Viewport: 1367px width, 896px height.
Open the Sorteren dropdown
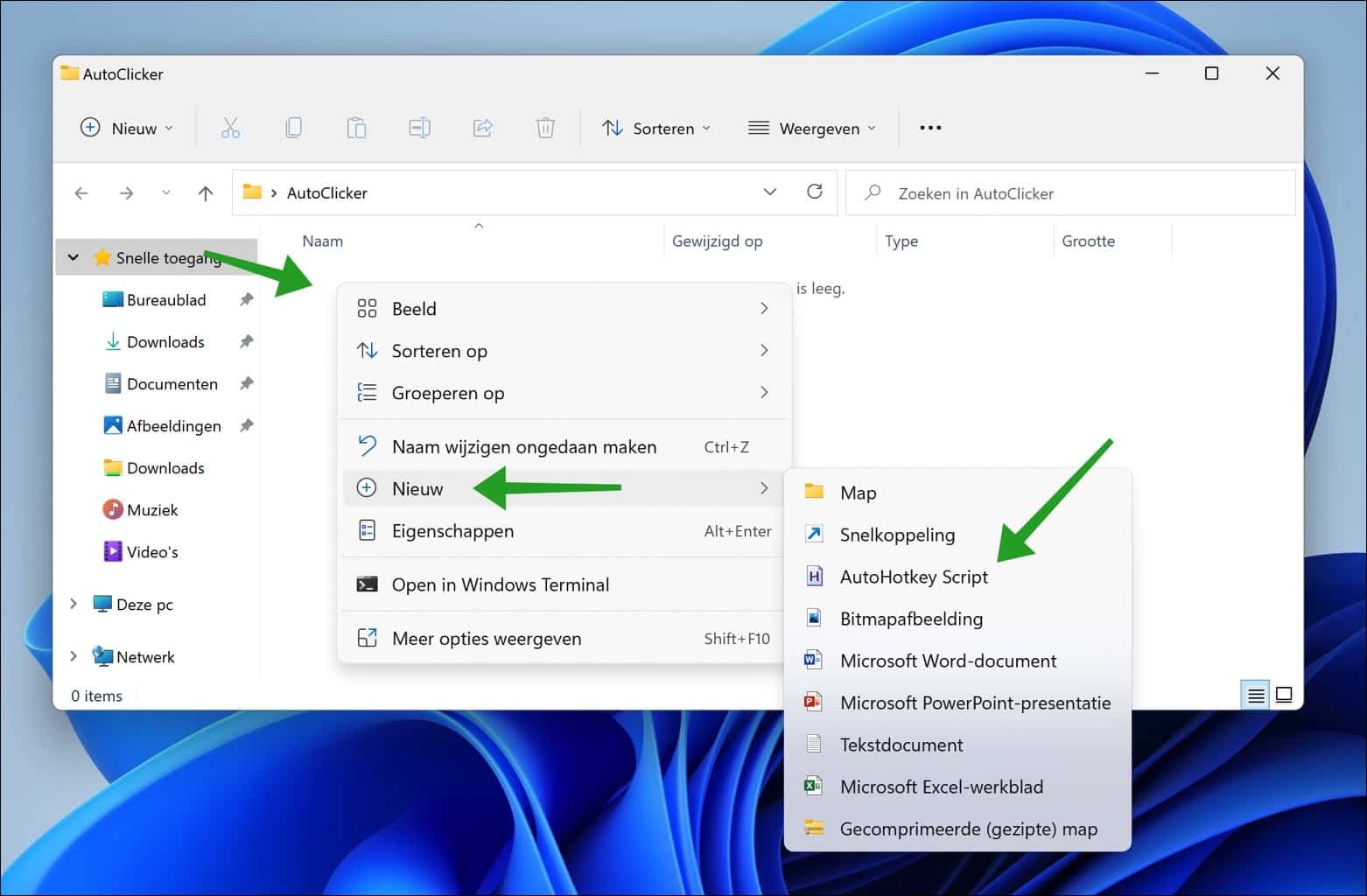[x=656, y=129]
